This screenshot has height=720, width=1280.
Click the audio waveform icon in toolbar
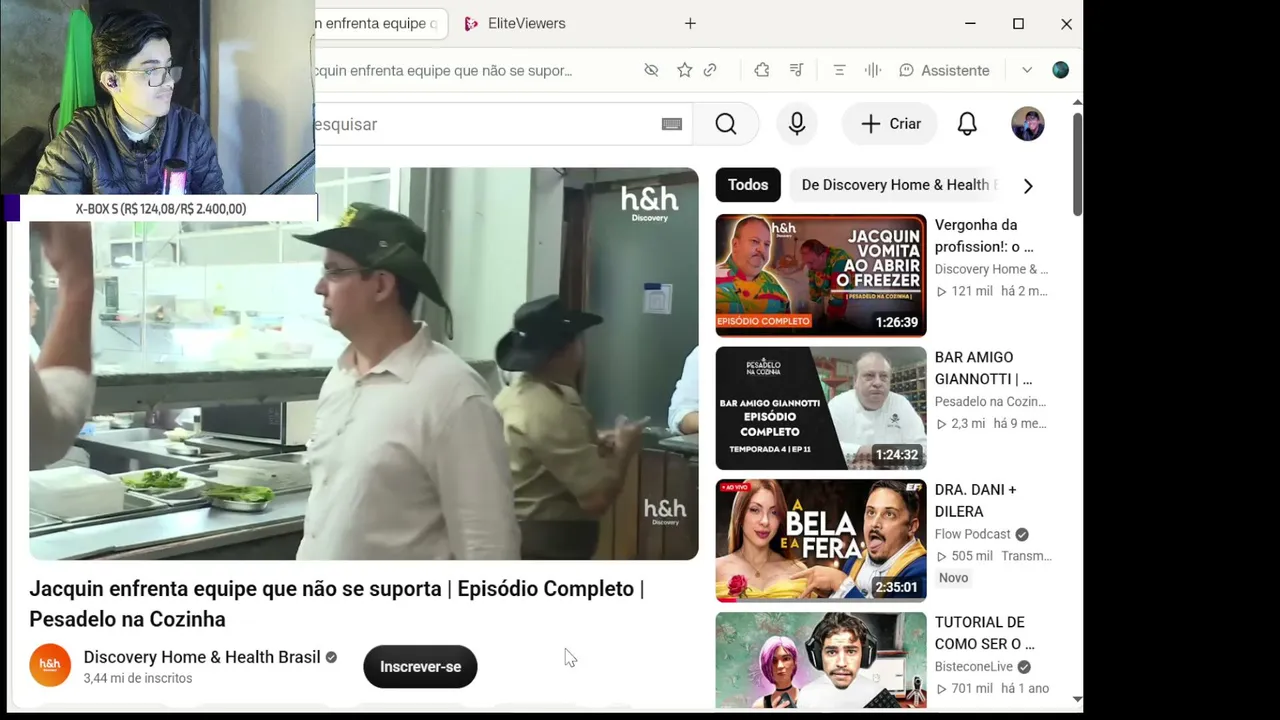point(873,70)
